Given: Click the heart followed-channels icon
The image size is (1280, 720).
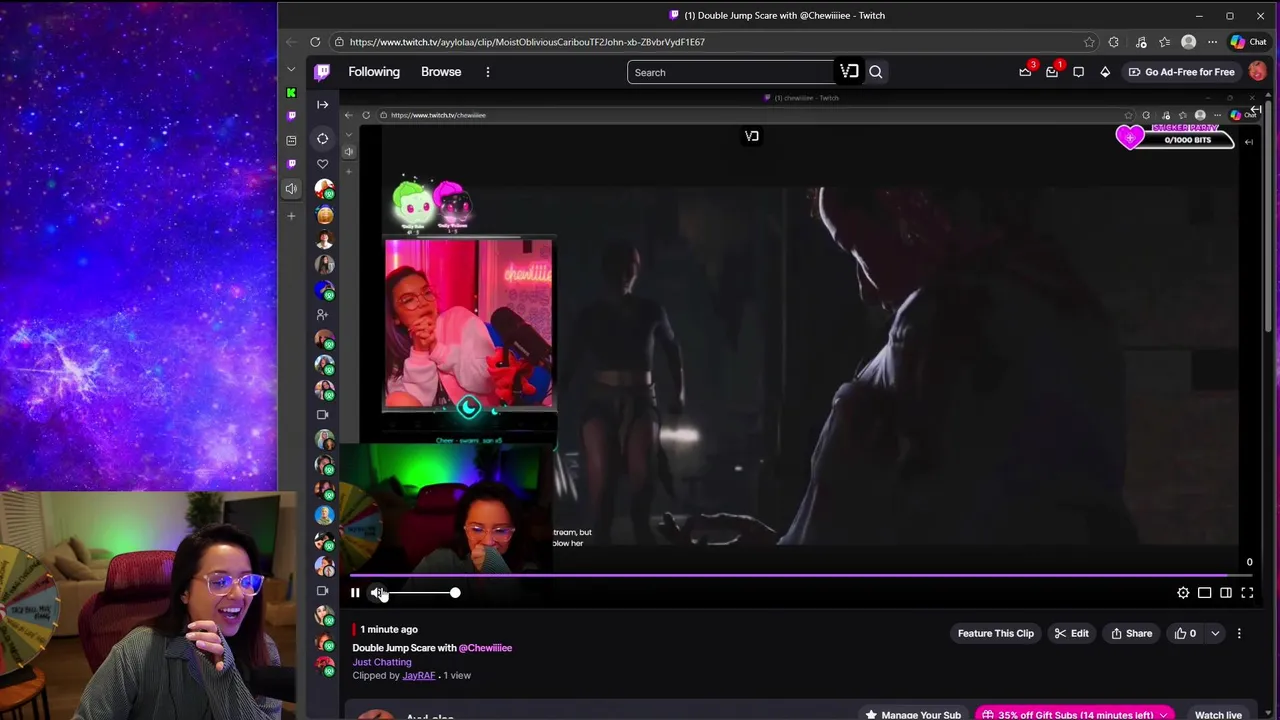Looking at the screenshot, I should tap(322, 164).
